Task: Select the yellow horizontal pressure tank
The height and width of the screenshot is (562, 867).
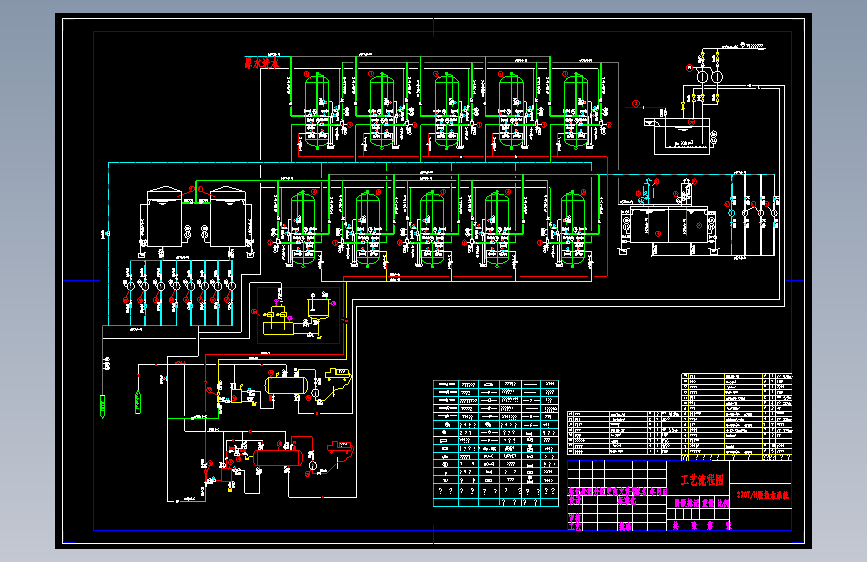Action: click(286, 385)
